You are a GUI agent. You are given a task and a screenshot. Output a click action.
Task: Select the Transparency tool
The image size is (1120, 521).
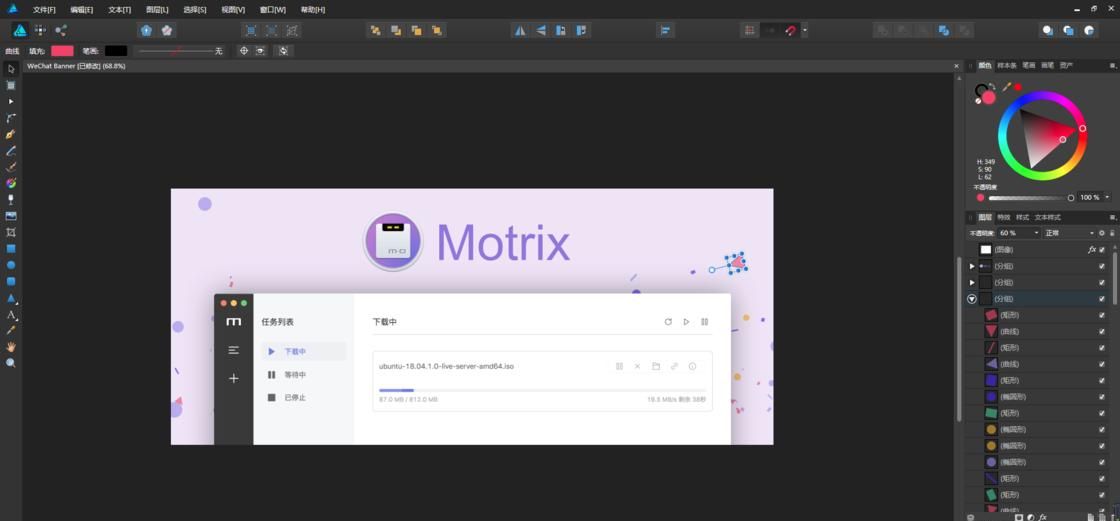[11, 199]
